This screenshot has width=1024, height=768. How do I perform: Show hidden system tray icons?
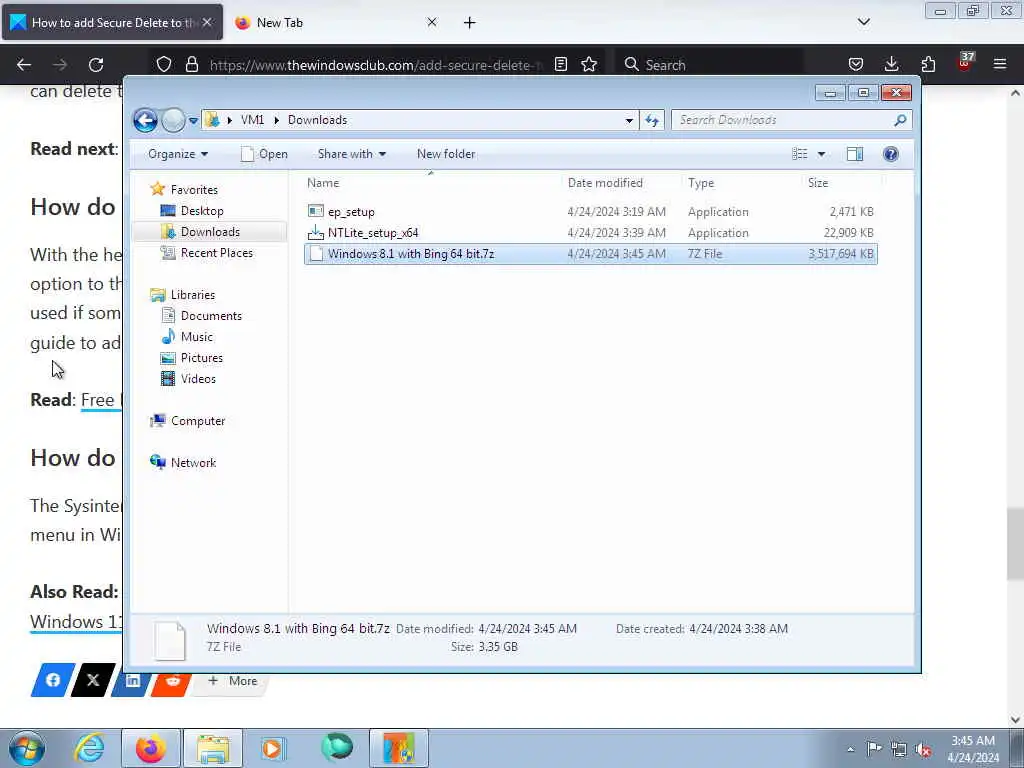tap(850, 749)
